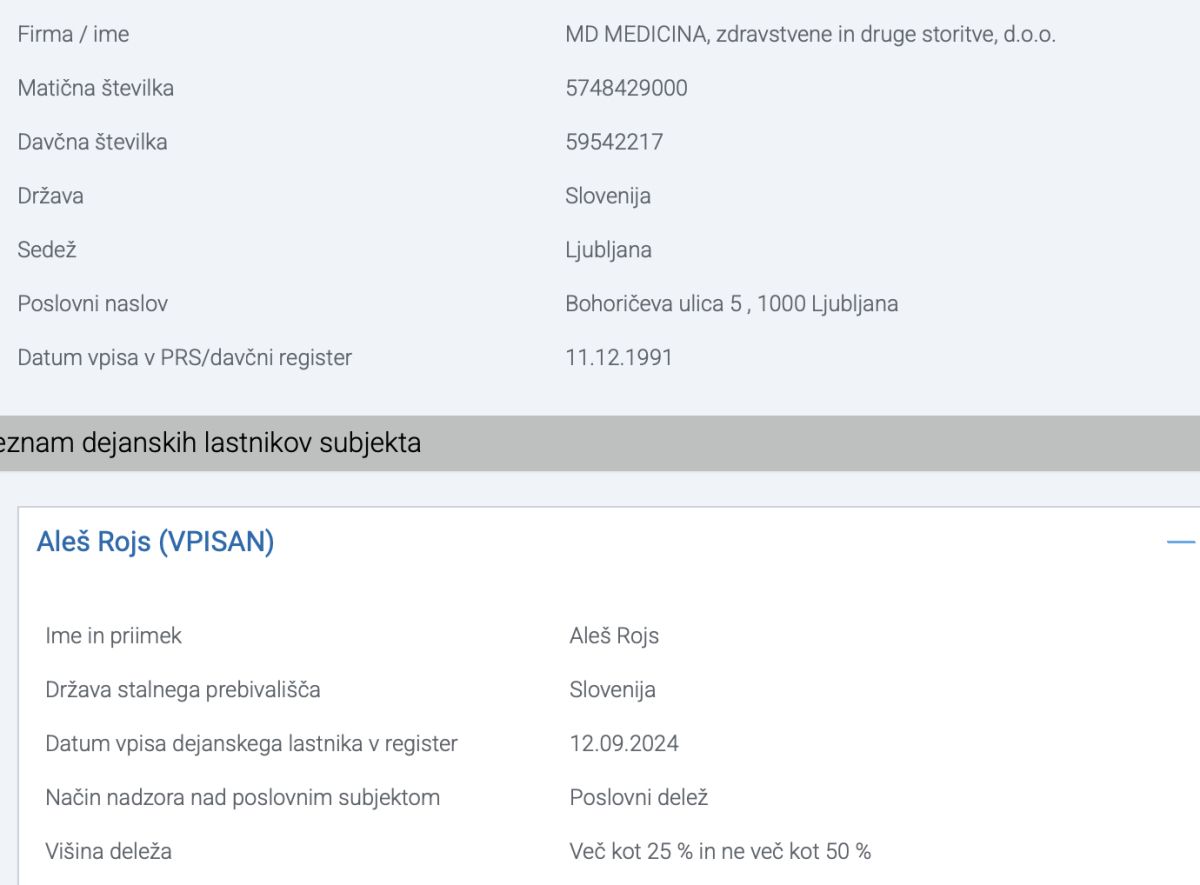Click the Matična številka value 5748429000
The width and height of the screenshot is (1200, 885).
coord(626,88)
